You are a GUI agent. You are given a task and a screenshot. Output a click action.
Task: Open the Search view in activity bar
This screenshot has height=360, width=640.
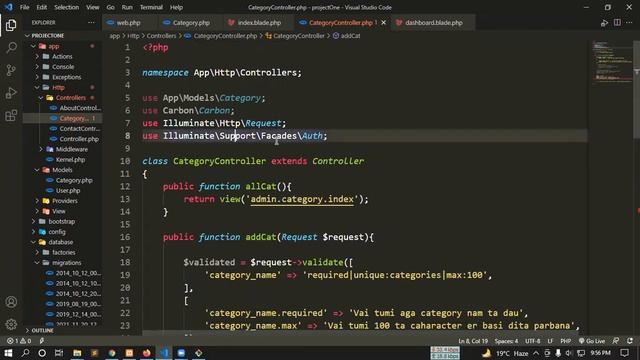[11, 48]
